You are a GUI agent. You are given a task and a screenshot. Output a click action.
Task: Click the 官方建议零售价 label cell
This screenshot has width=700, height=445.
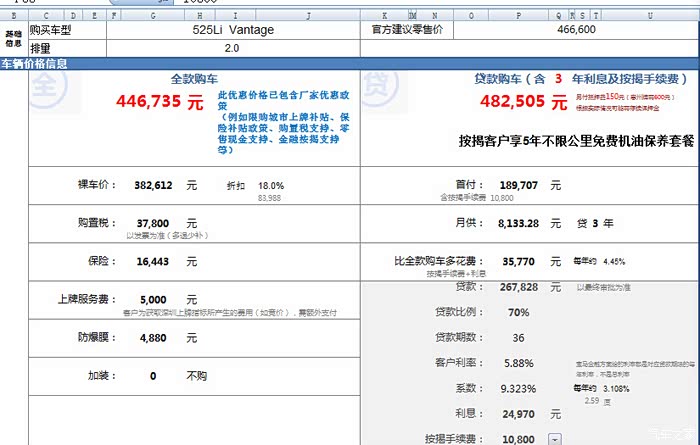tap(407, 30)
